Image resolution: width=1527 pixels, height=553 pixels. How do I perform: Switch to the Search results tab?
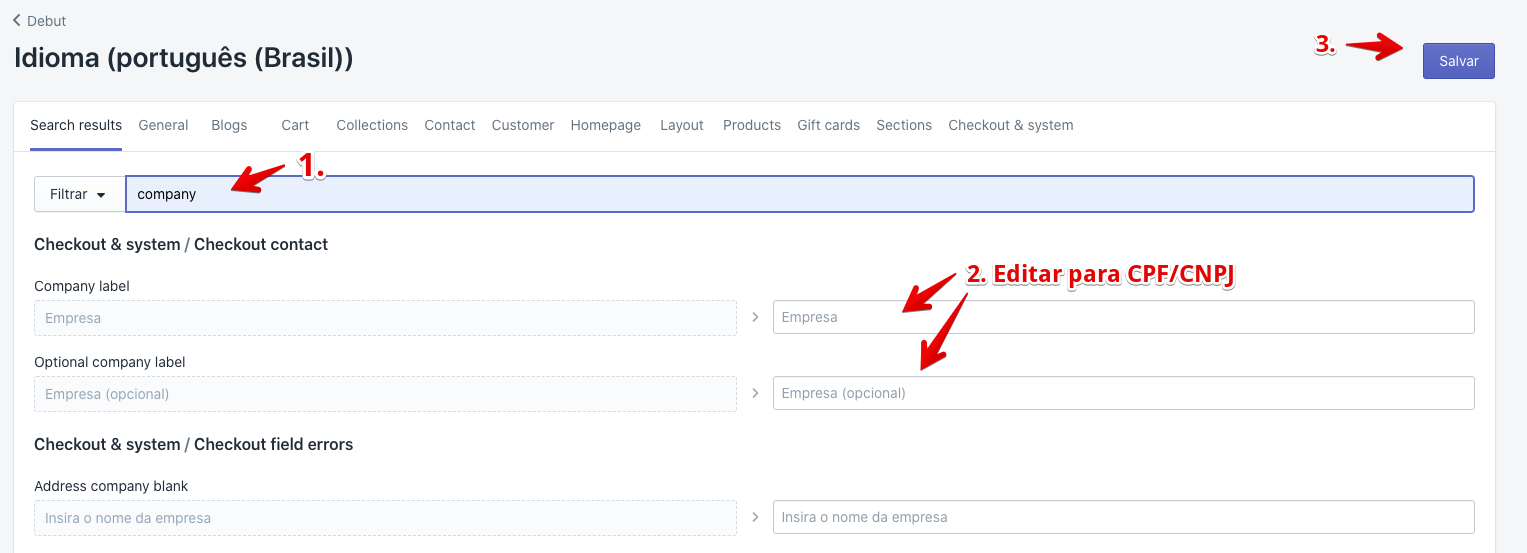[76, 125]
